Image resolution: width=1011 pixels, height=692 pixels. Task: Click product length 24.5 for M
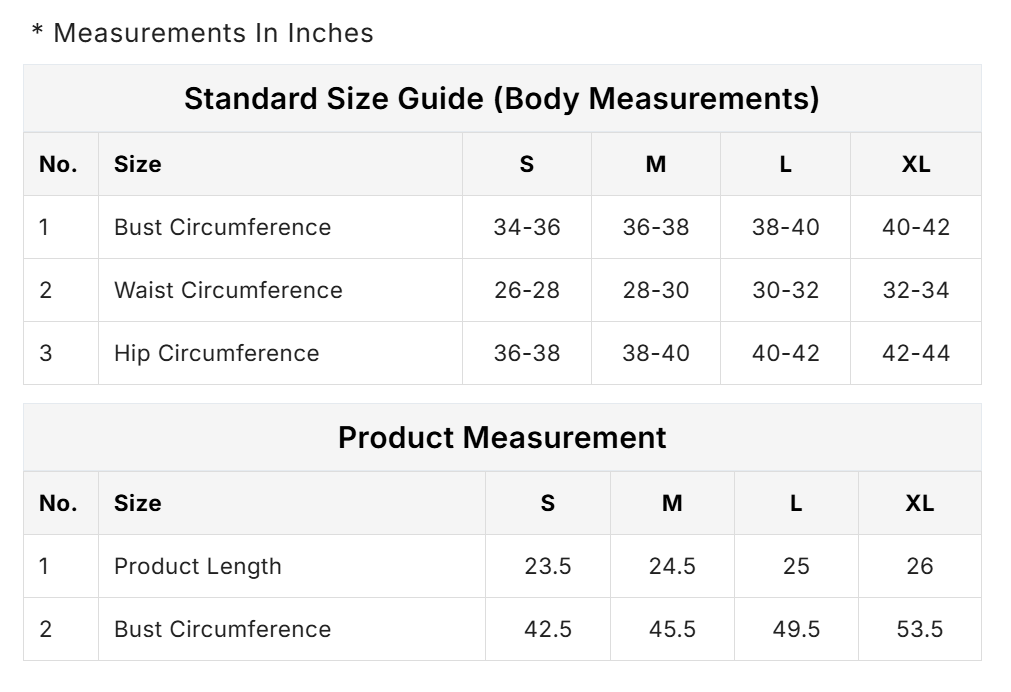pos(672,566)
